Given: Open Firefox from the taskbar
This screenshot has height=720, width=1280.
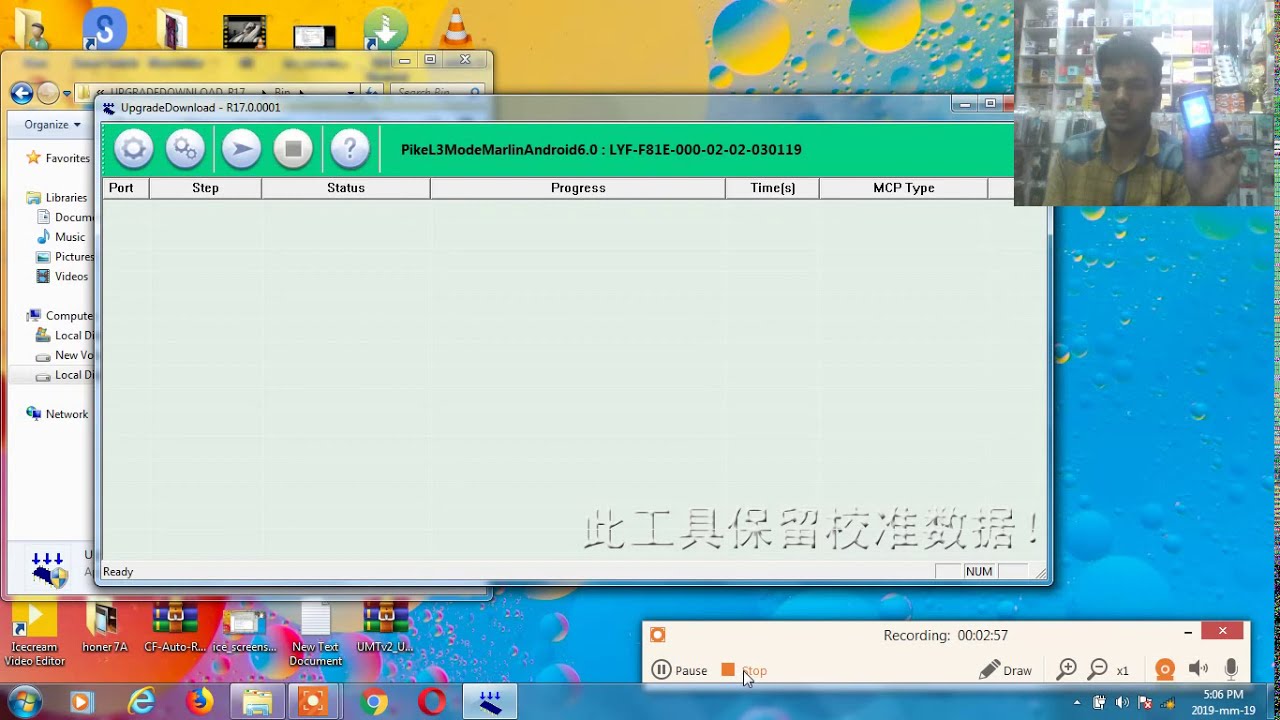Looking at the screenshot, I should coord(200,702).
